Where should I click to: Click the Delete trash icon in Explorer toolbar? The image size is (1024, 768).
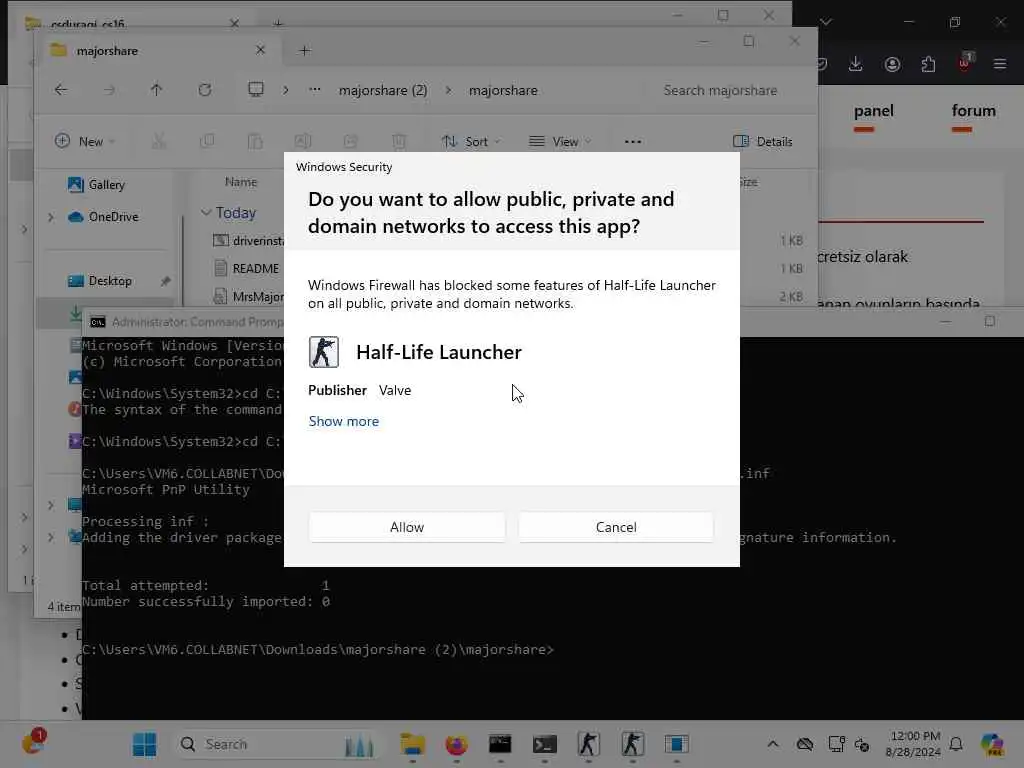399,141
